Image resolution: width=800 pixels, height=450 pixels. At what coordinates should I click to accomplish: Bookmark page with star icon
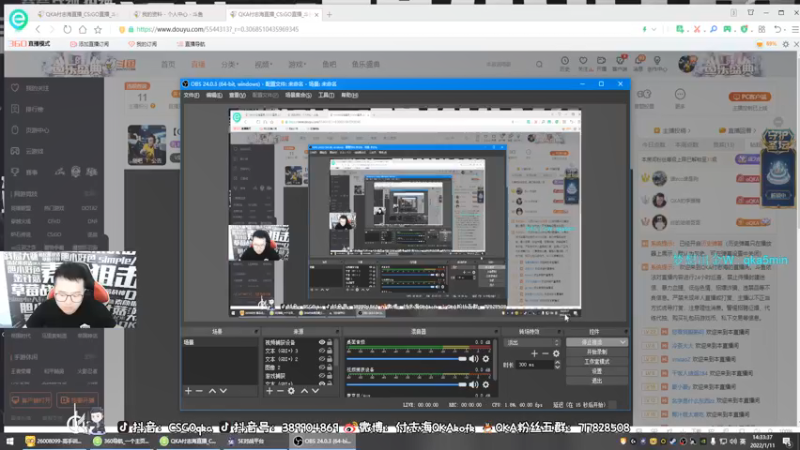coord(98,29)
